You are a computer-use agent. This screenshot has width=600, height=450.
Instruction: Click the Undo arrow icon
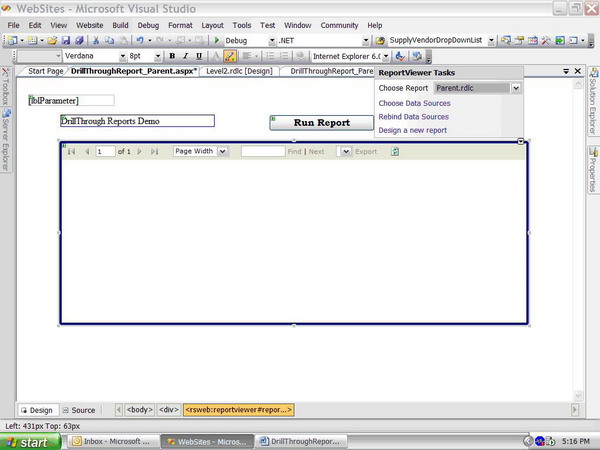pos(140,41)
